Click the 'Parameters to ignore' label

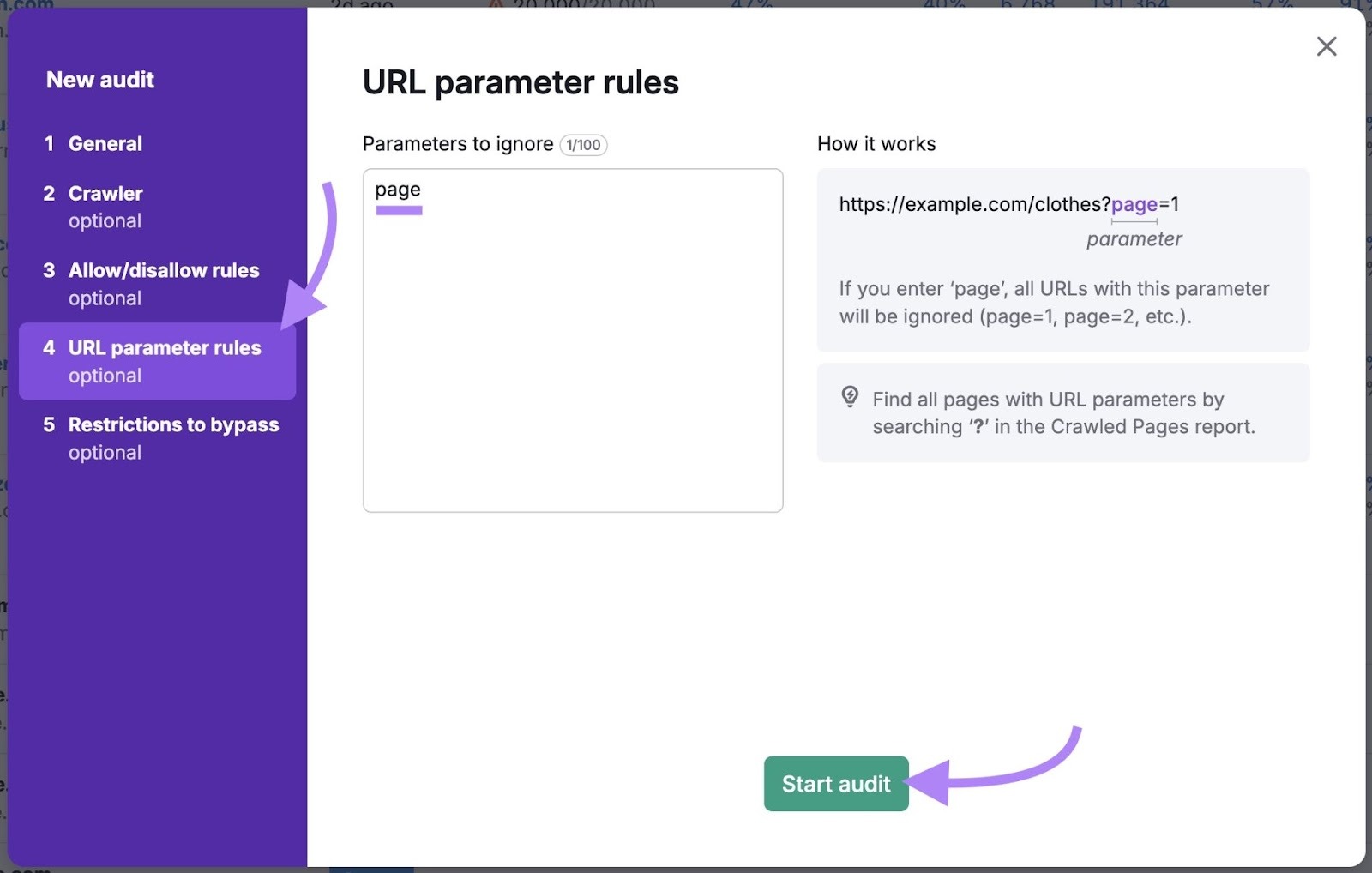tap(458, 144)
